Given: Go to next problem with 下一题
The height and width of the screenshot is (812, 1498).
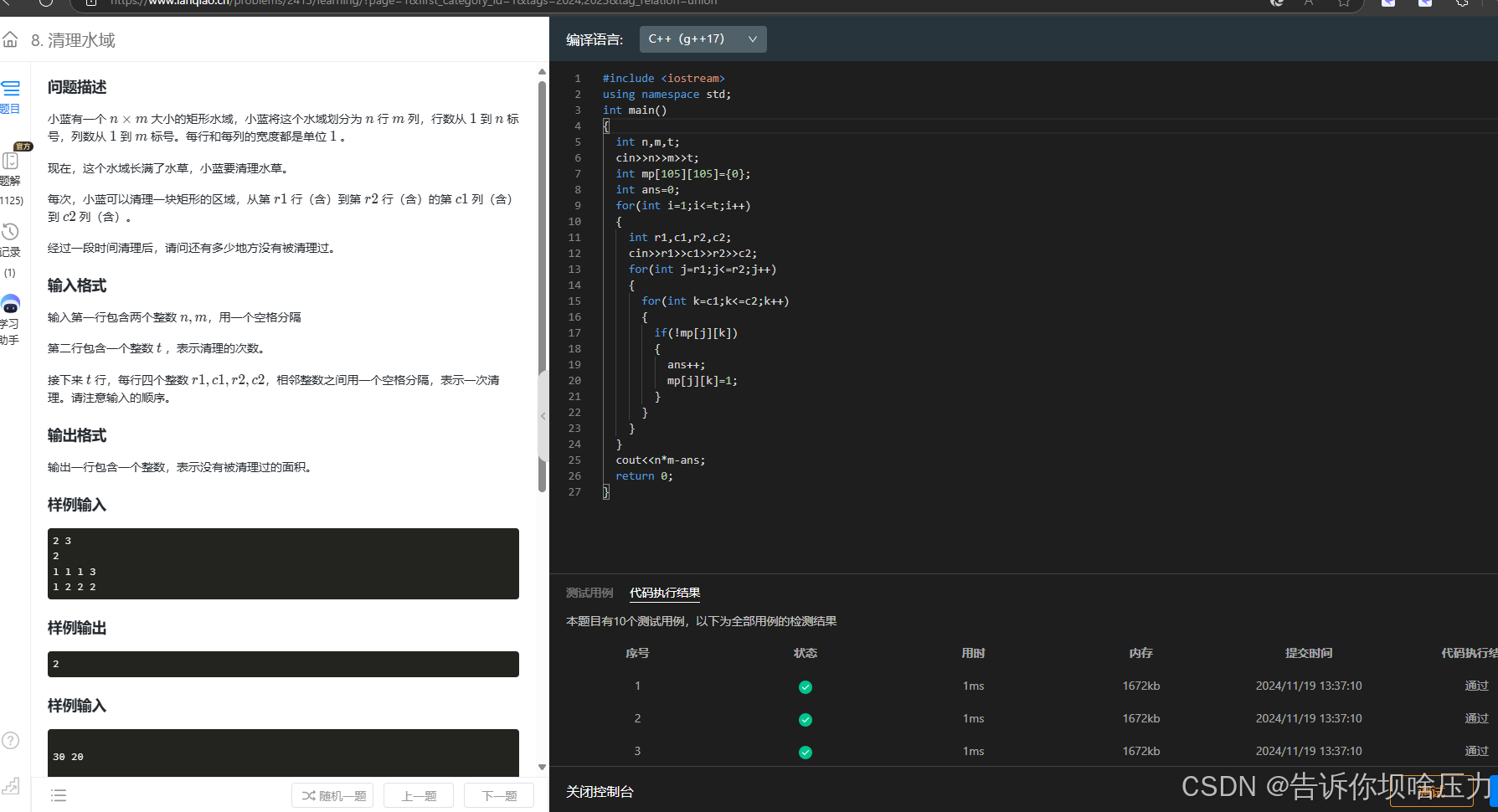Looking at the screenshot, I should click(499, 795).
